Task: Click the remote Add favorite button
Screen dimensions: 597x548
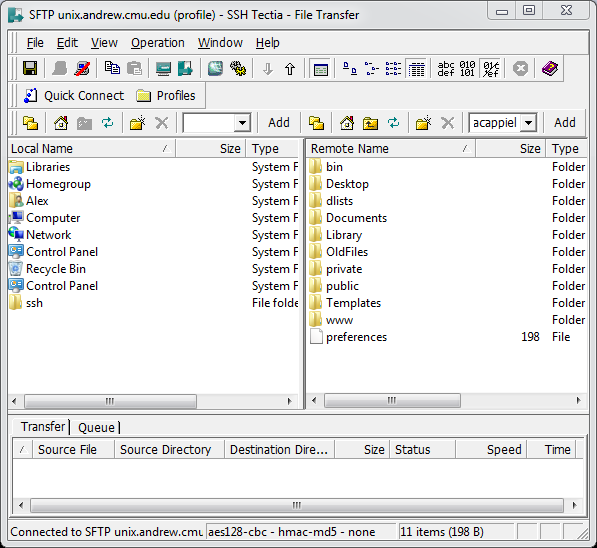Action: 565,123
